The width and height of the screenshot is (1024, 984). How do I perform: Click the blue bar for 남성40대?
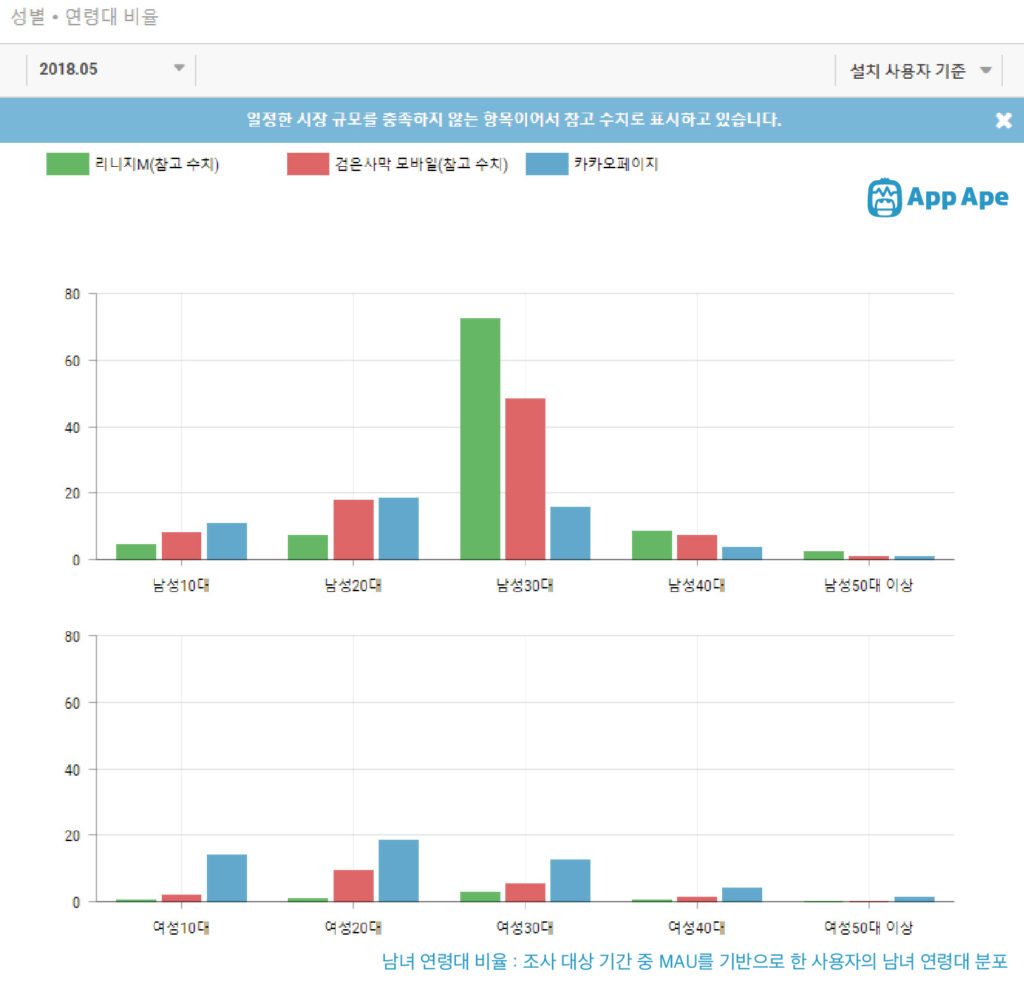click(x=742, y=553)
